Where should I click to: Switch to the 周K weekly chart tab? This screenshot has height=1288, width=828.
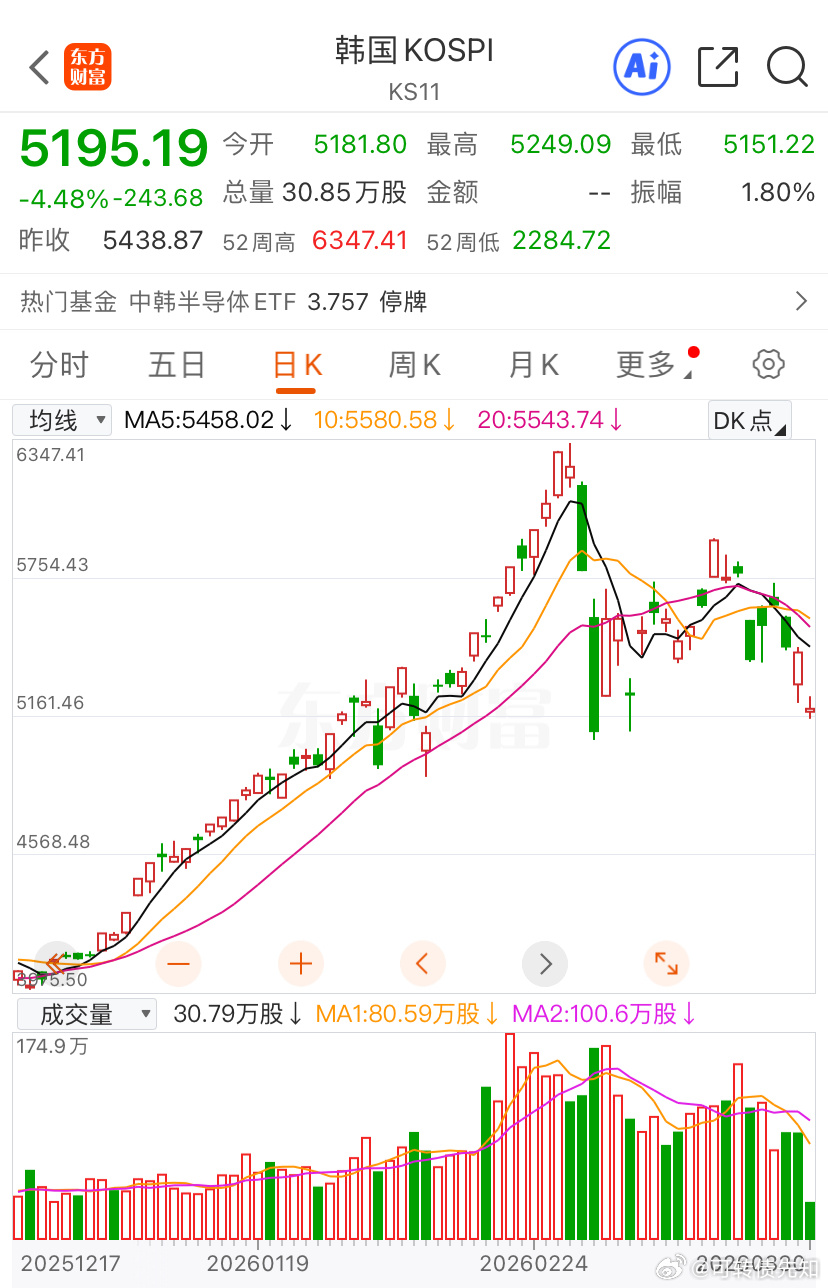[x=414, y=364]
